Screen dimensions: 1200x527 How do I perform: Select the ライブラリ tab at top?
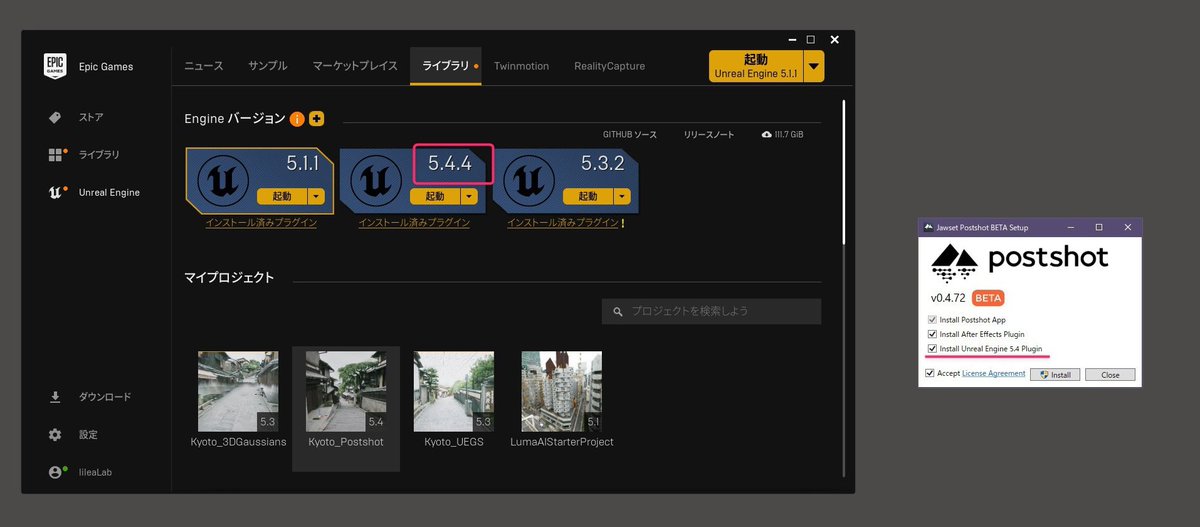click(446, 66)
